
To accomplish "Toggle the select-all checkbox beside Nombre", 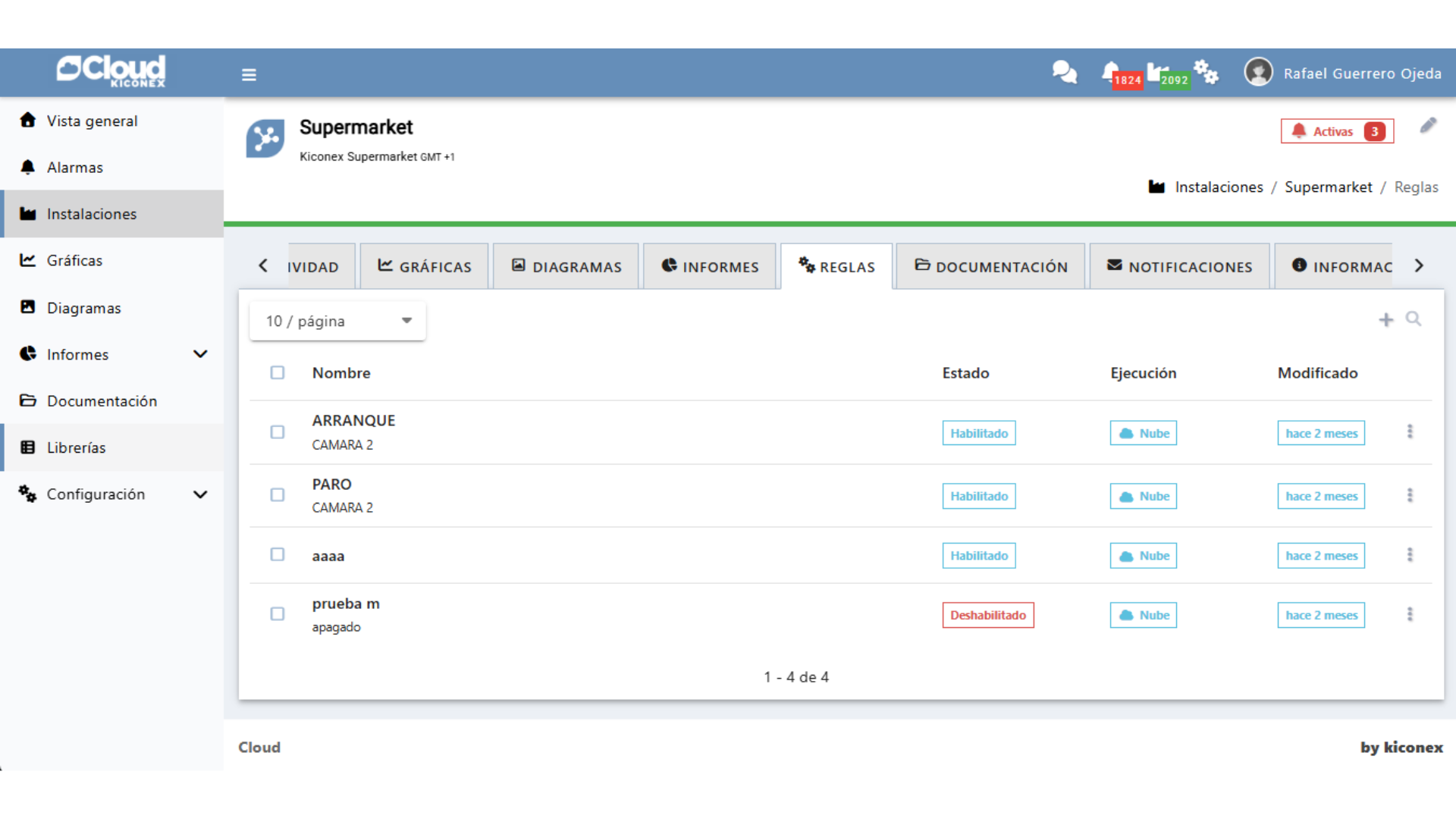I will 278,373.
